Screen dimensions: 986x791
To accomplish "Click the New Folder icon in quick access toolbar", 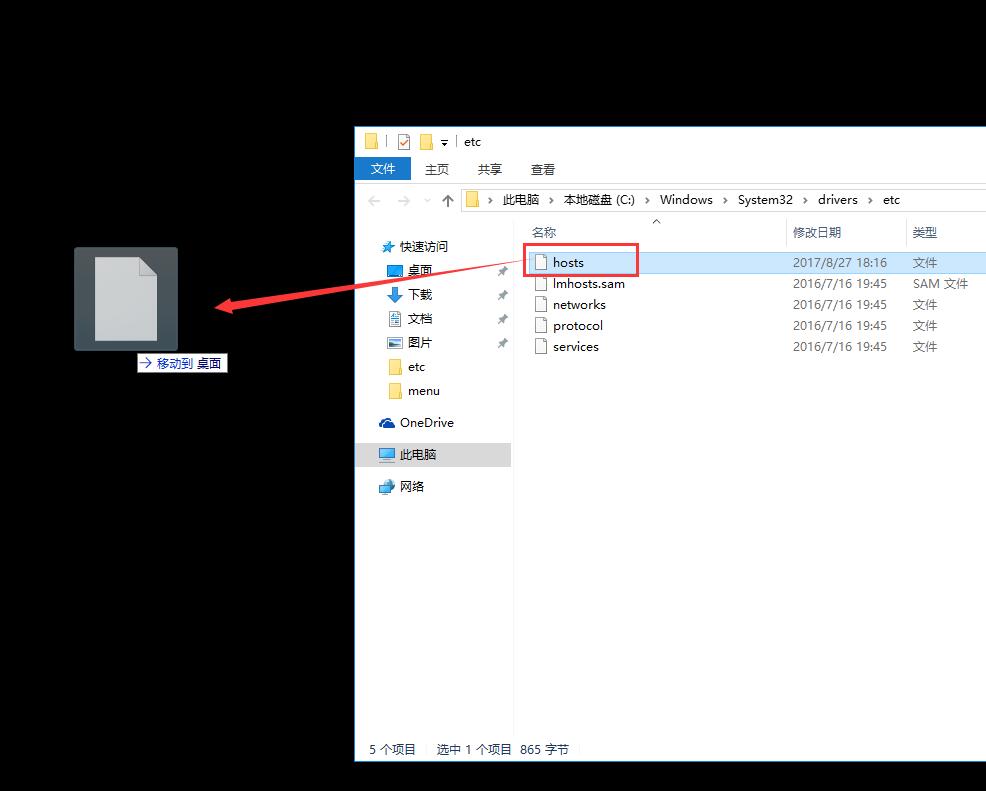I will tap(426, 142).
